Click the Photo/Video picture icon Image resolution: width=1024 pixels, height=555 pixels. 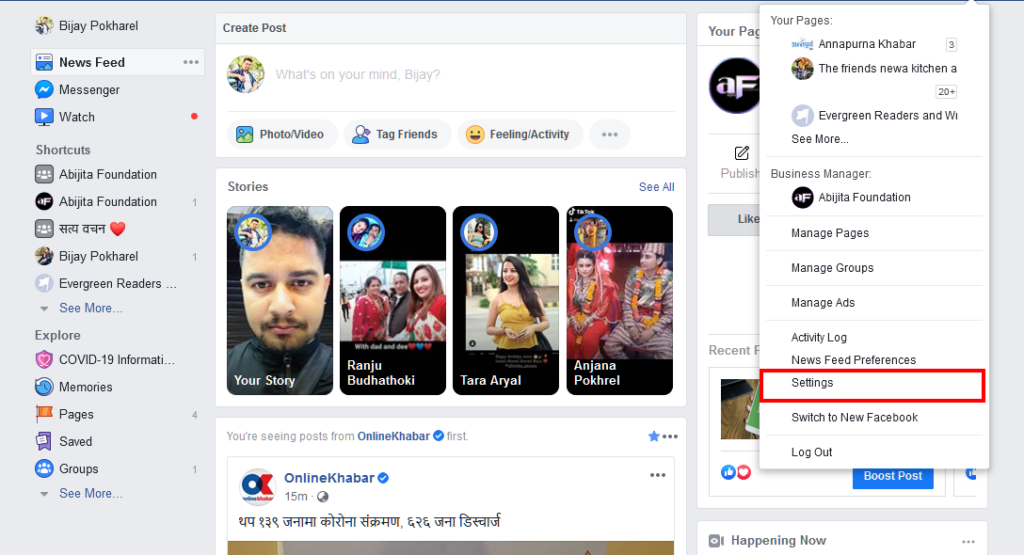[x=244, y=135]
